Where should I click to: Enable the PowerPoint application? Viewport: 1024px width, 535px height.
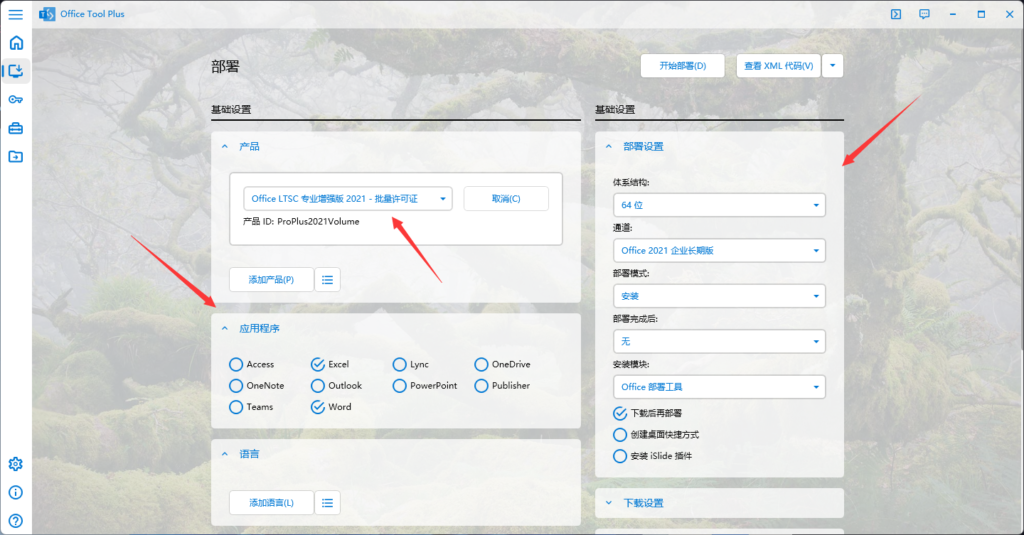[x=424, y=386]
